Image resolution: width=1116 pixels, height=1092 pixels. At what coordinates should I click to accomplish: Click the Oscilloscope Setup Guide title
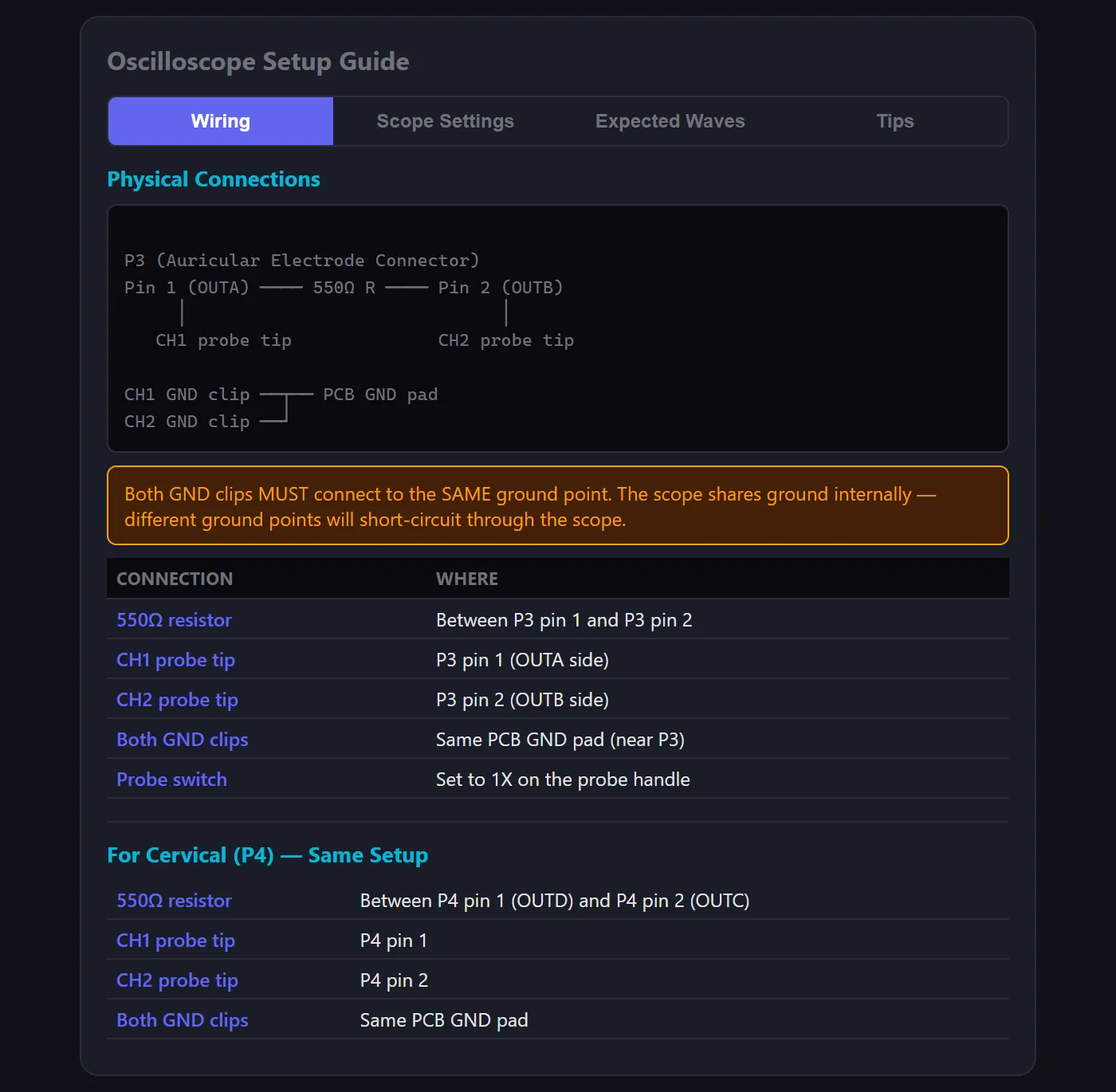point(258,61)
